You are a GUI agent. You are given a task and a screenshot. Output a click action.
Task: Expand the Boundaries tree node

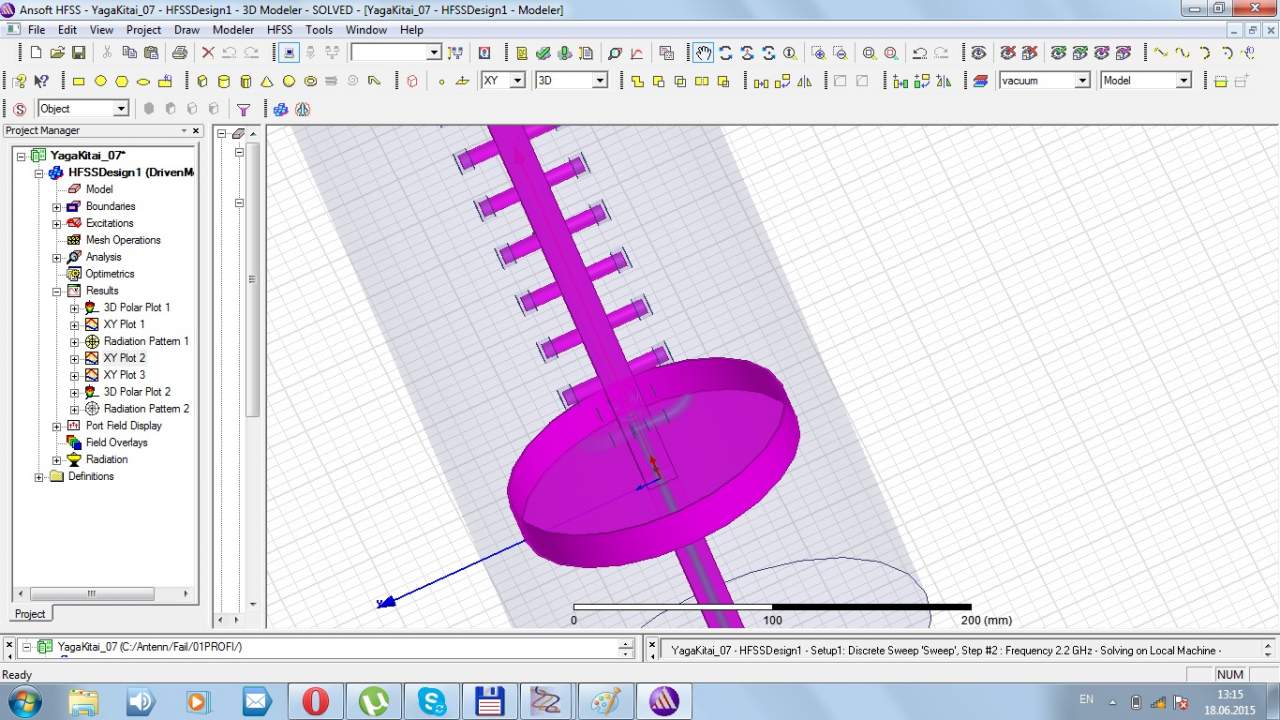57,207
